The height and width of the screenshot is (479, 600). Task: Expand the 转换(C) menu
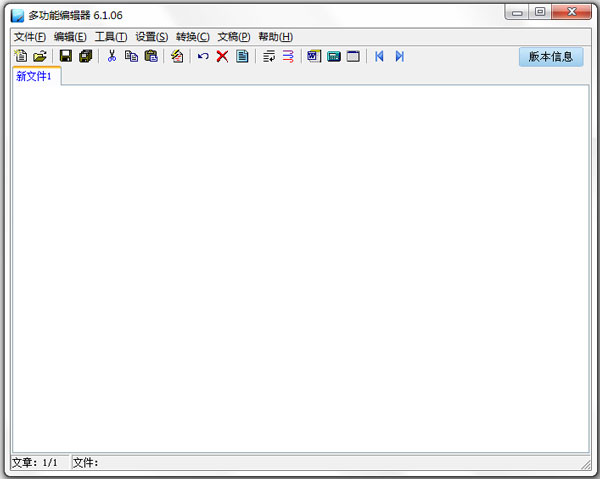(193, 37)
